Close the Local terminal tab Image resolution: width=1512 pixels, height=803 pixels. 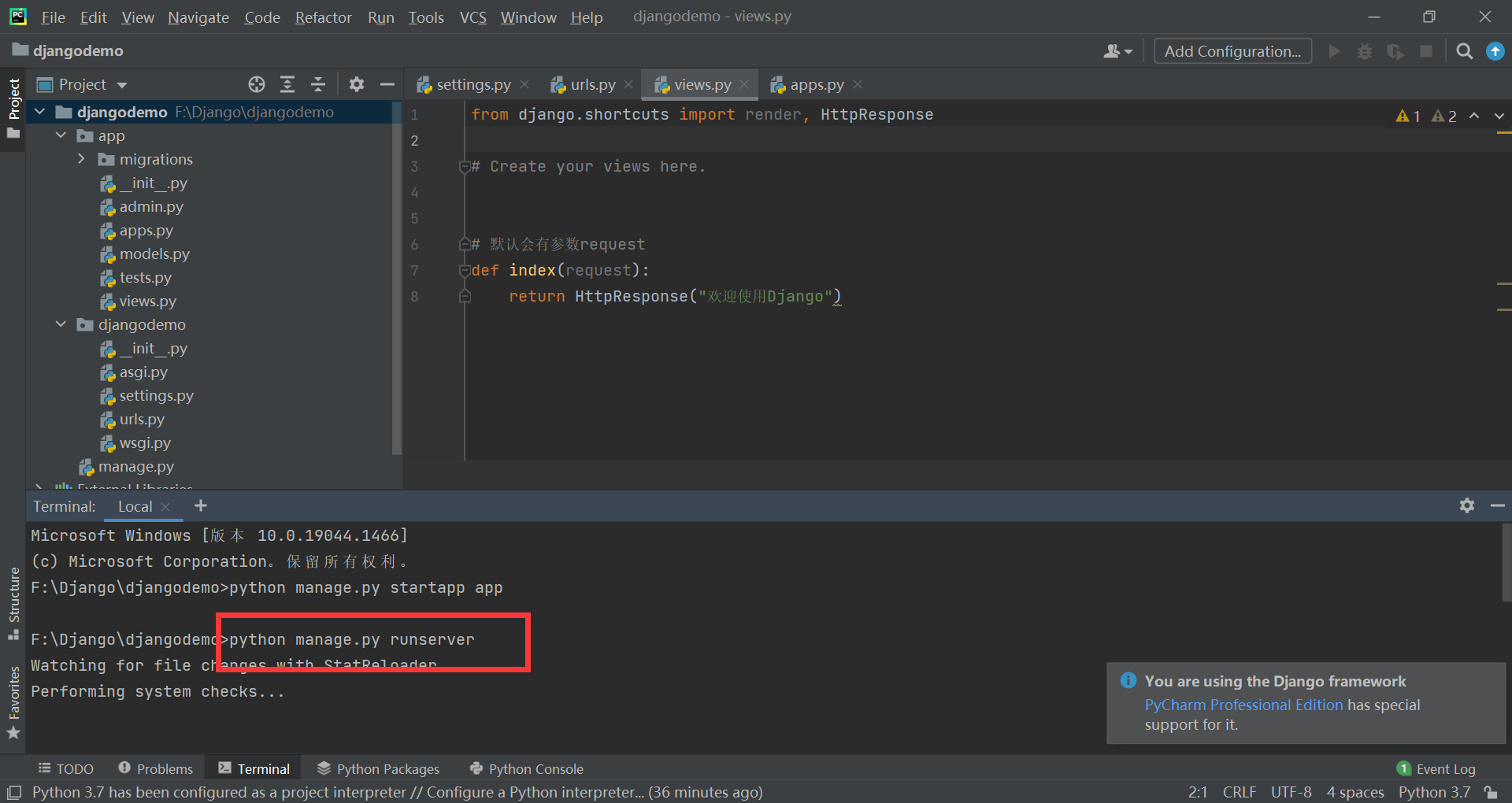pyautogui.click(x=165, y=507)
